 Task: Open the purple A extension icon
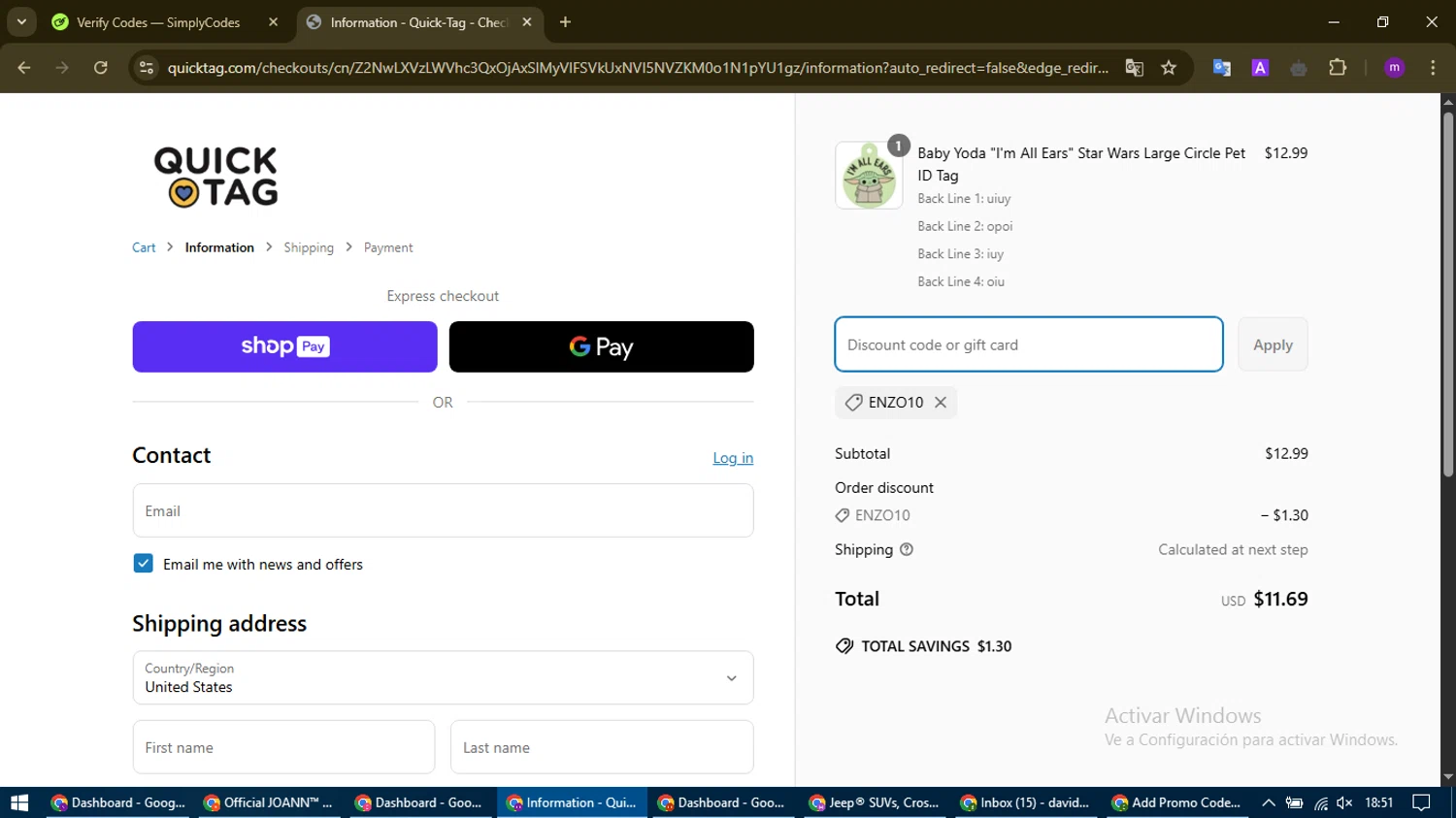(1260, 68)
